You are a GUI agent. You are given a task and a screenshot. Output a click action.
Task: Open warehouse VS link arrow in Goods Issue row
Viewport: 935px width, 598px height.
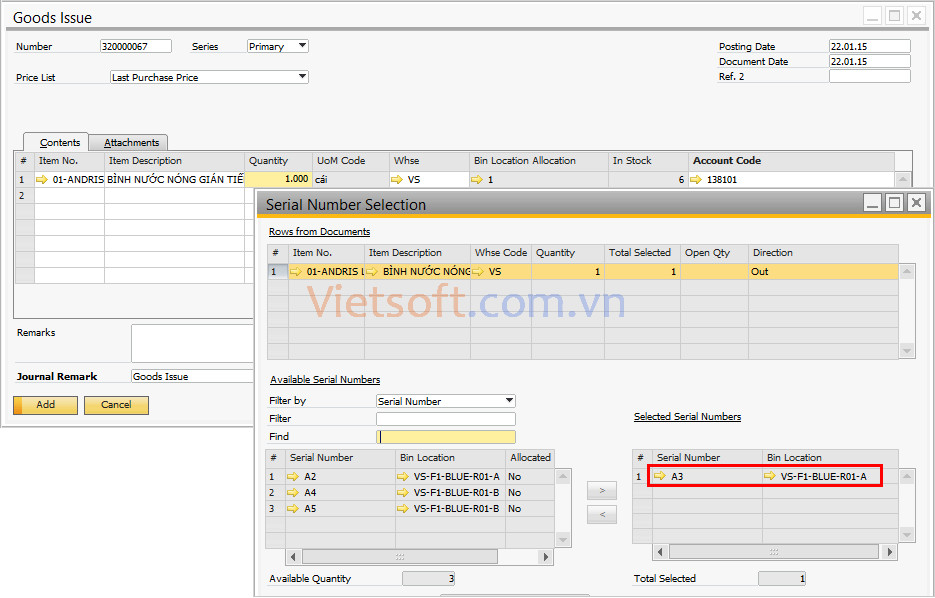coord(398,180)
